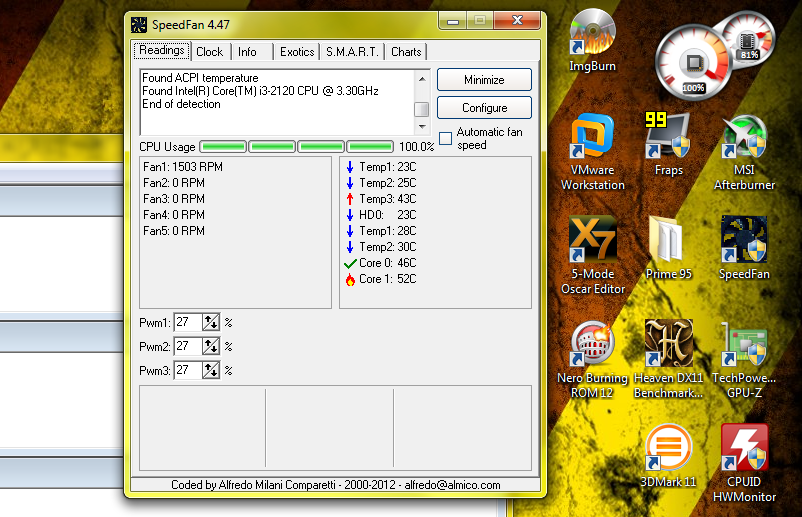Open the MSI Afterburner desktop shortcut
The width and height of the screenshot is (802, 517).
(744, 152)
